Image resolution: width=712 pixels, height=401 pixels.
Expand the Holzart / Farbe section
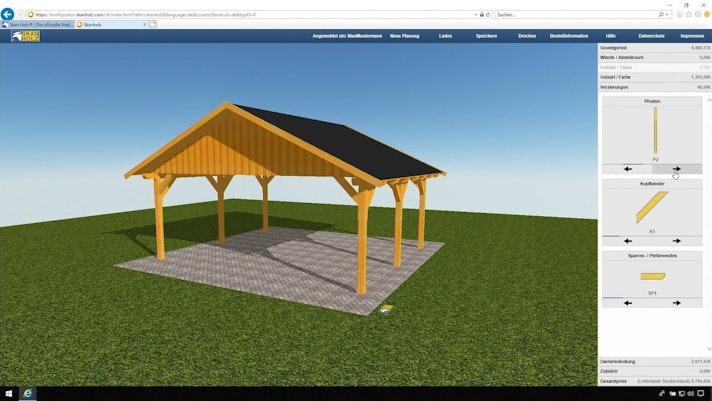coord(654,77)
